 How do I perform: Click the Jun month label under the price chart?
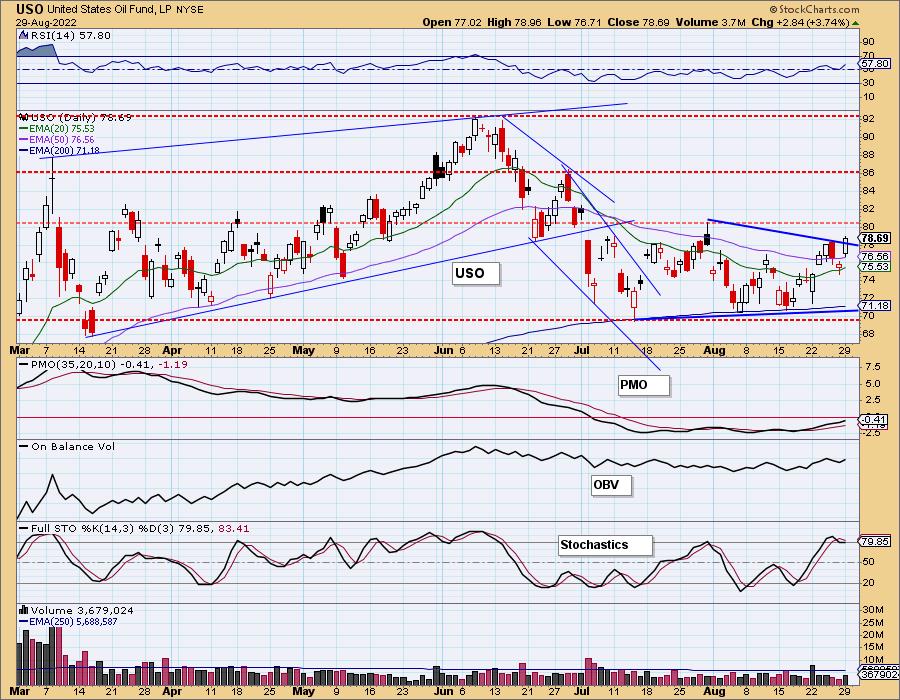point(444,351)
